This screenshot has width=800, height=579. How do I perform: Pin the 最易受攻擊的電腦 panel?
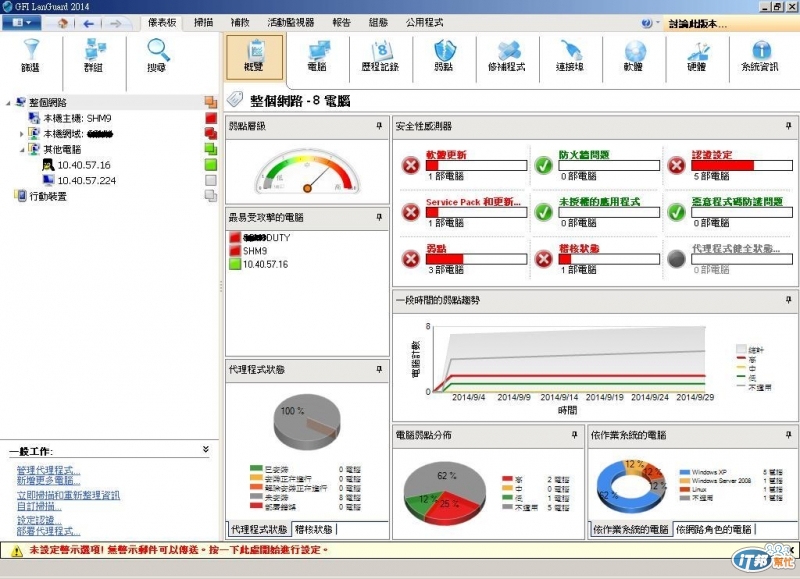[379, 217]
